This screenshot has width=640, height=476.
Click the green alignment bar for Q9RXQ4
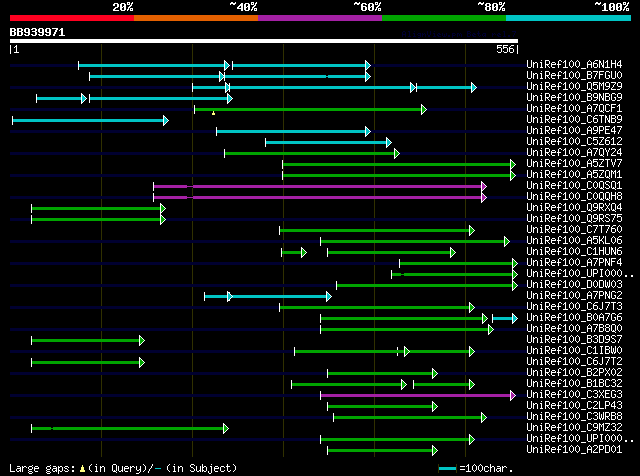pyautogui.click(x=98, y=209)
